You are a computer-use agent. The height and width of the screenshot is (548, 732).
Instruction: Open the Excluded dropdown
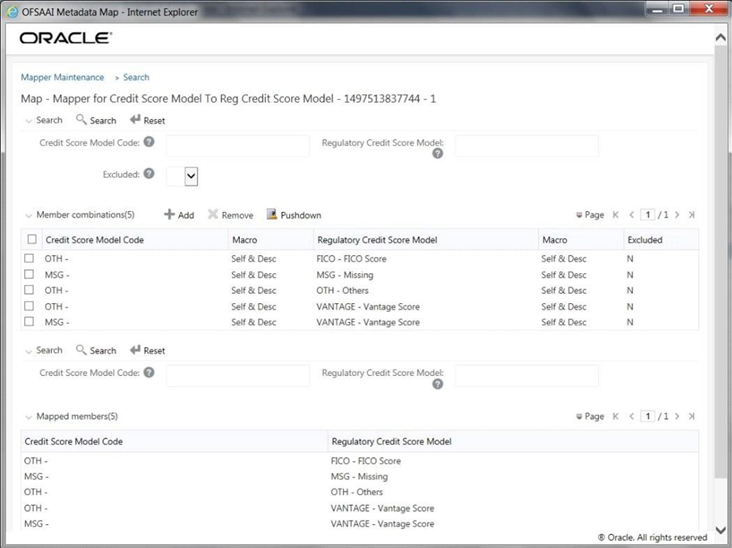pos(191,176)
